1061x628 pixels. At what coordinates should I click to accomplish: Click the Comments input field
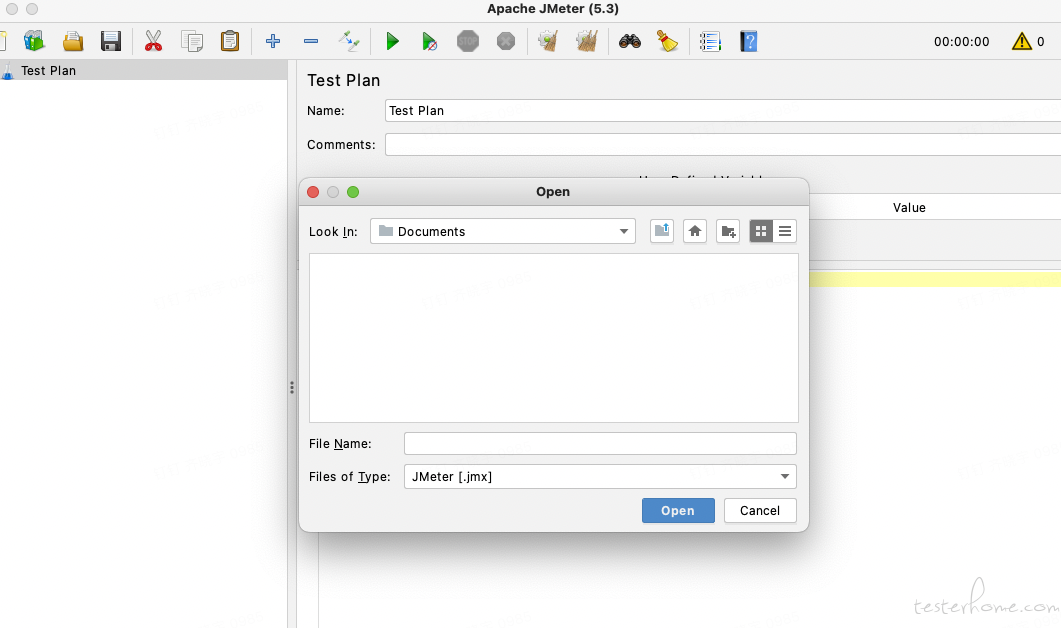click(723, 144)
